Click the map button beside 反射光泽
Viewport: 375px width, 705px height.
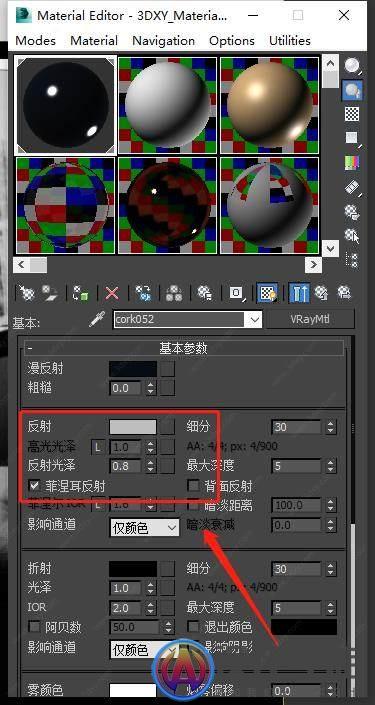click(x=168, y=466)
